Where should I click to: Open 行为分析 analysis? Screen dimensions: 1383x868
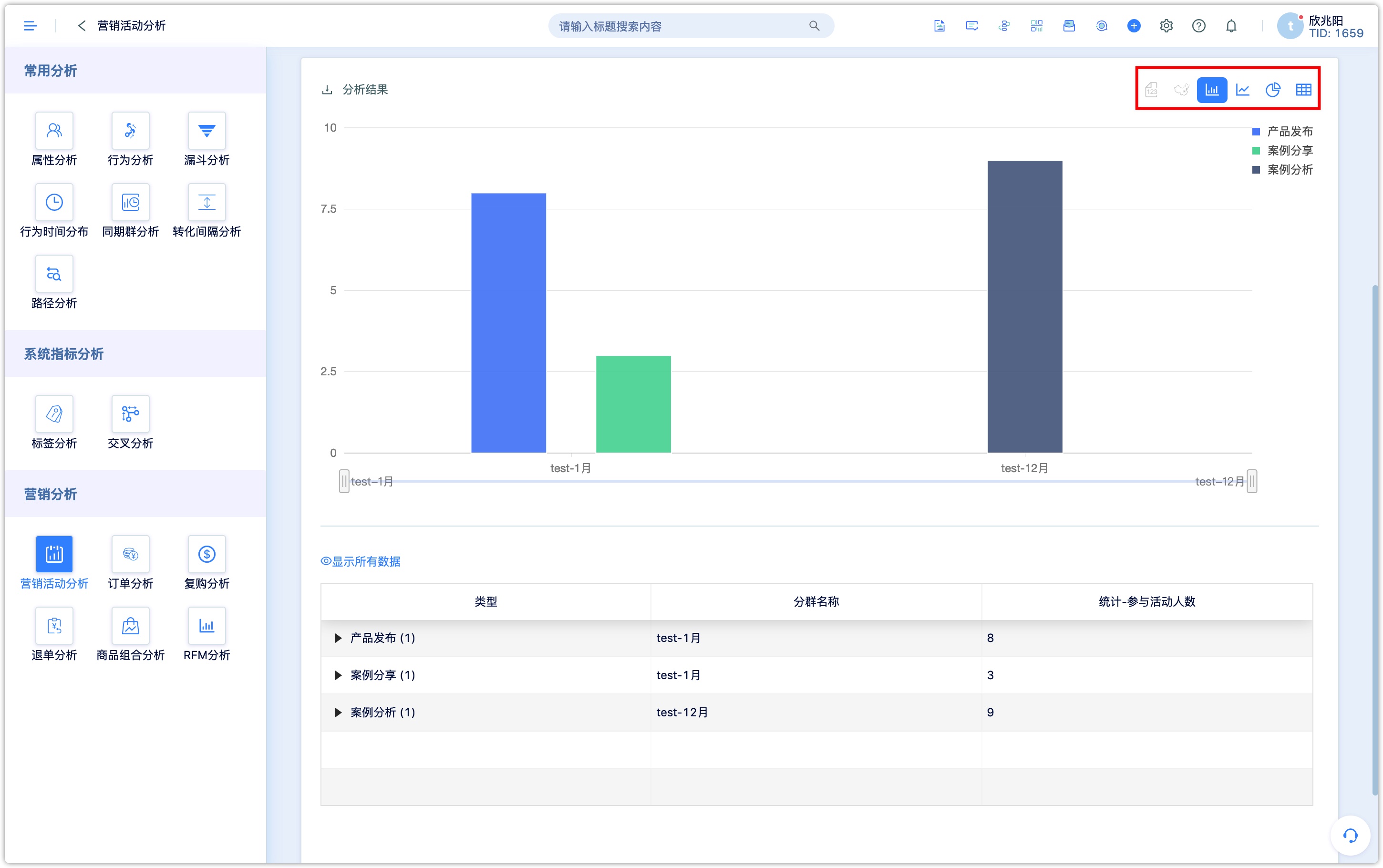coord(130,130)
